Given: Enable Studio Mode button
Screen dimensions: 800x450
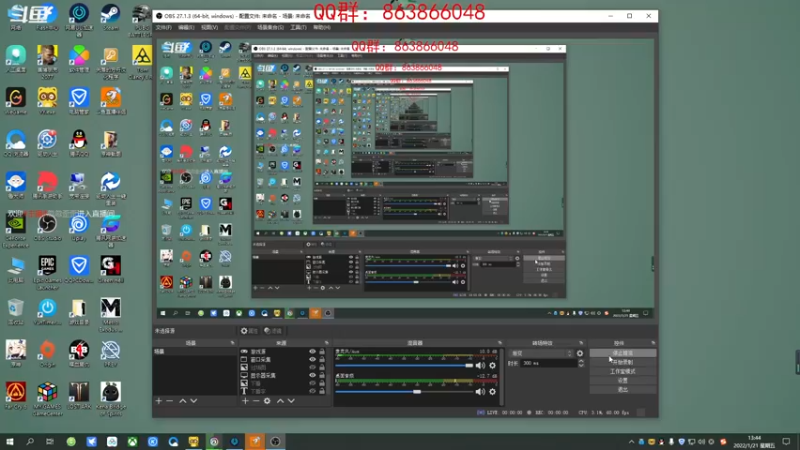Looking at the screenshot, I should tap(623, 371).
